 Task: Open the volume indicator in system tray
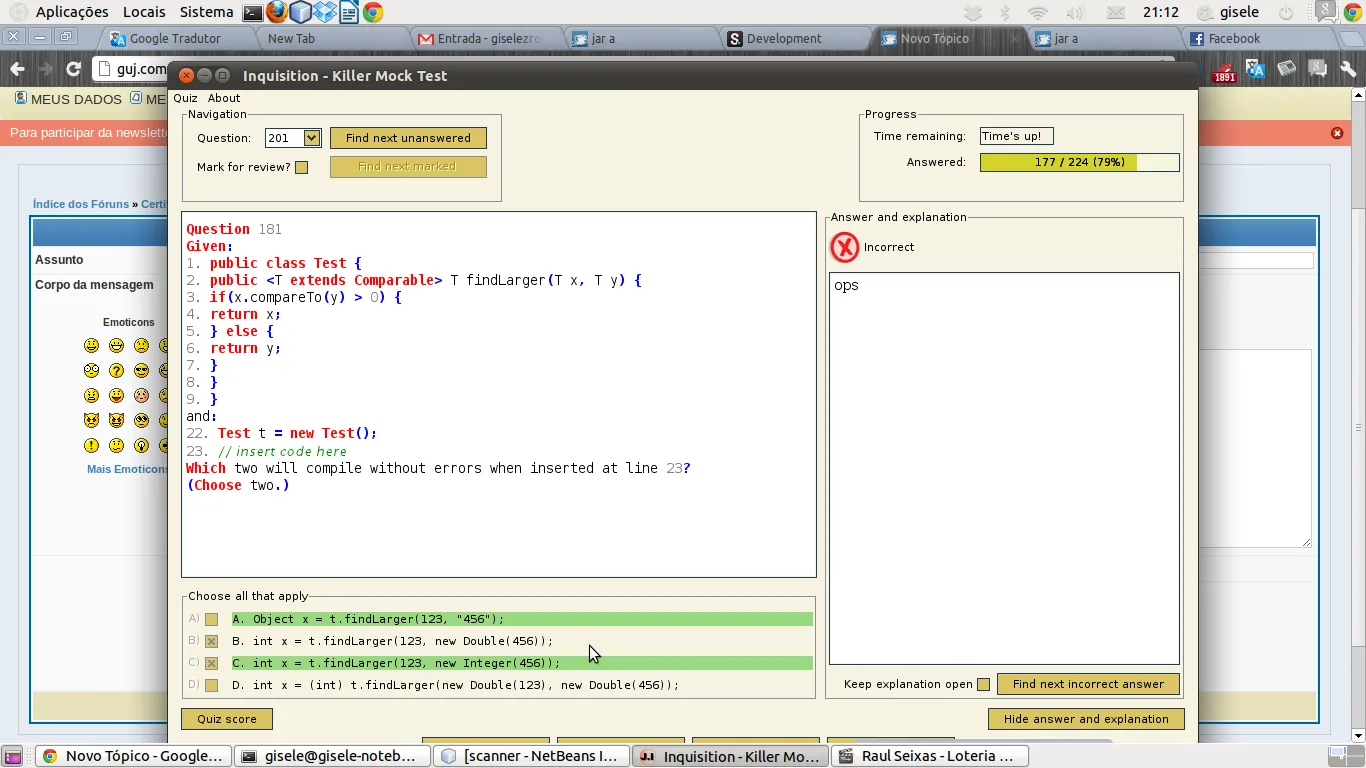(x=1075, y=13)
